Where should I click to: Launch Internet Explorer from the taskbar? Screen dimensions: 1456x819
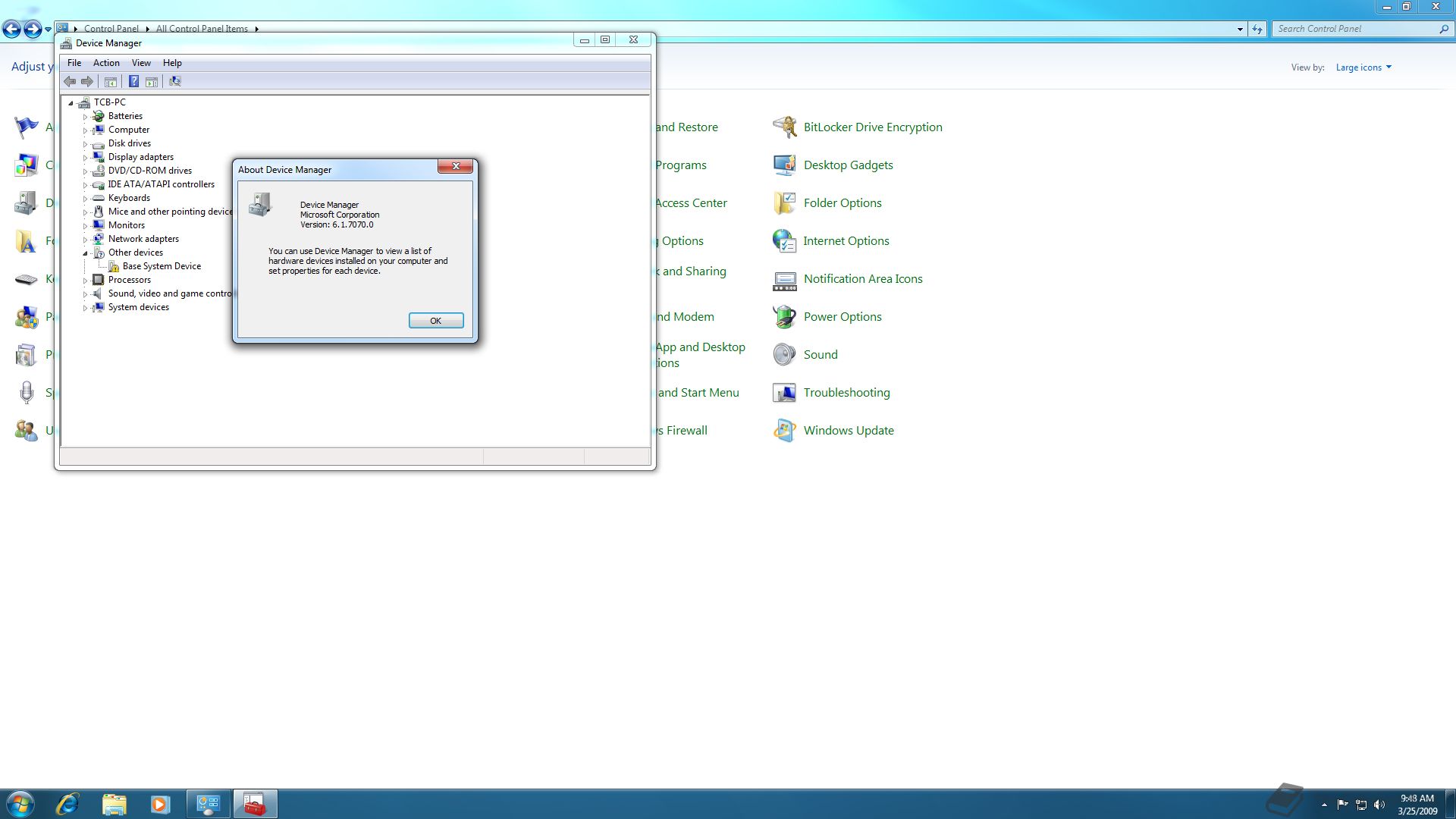coord(67,804)
